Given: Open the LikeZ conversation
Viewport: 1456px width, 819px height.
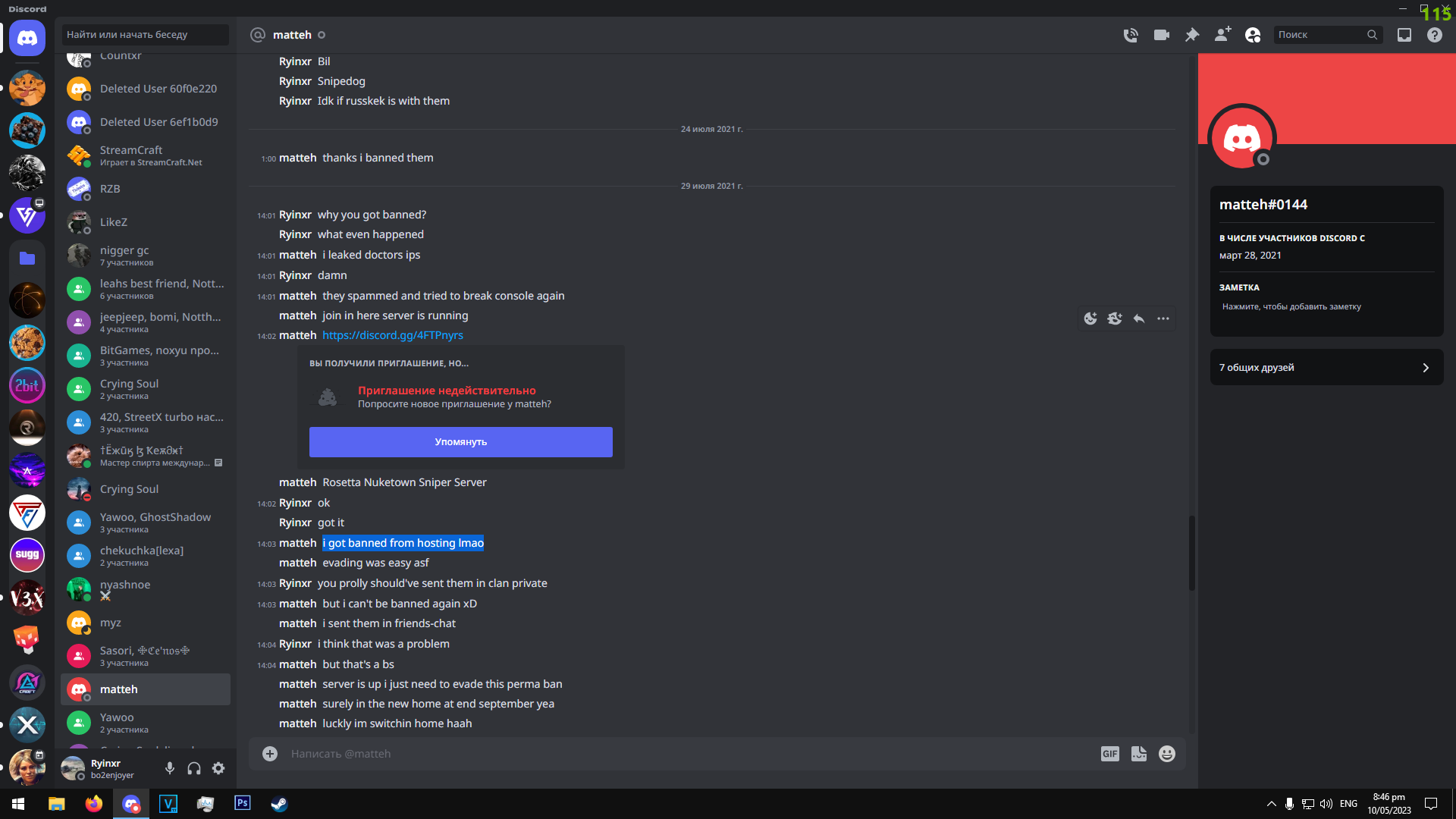Looking at the screenshot, I should click(145, 222).
